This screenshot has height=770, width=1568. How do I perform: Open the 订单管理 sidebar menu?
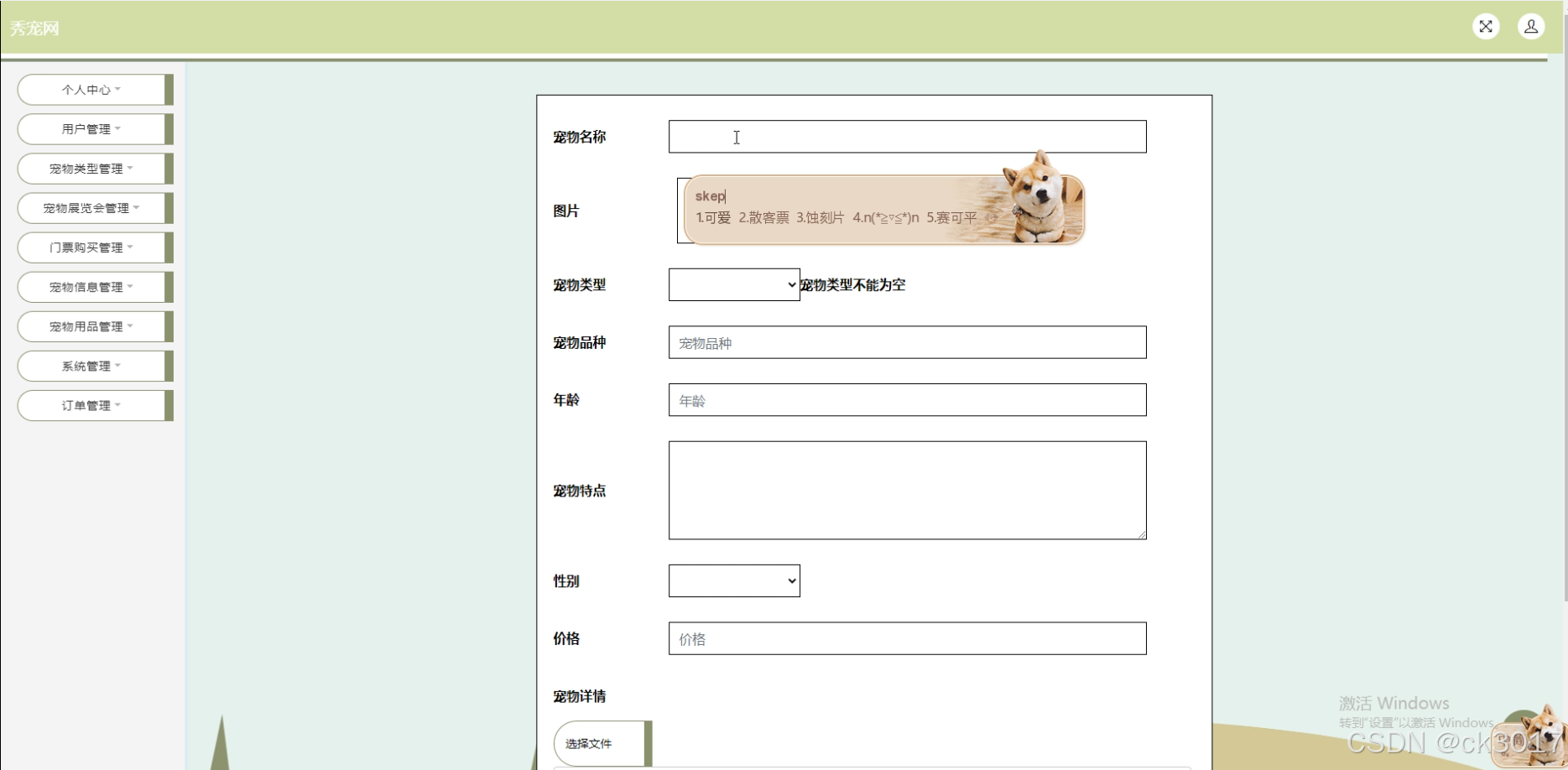[x=95, y=405]
